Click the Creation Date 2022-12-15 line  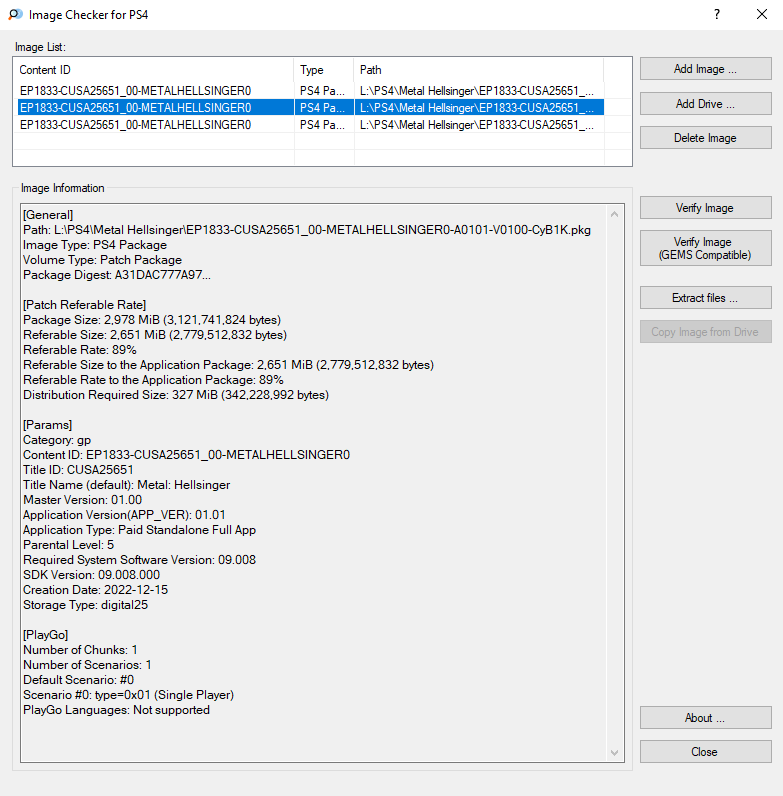click(x=95, y=590)
